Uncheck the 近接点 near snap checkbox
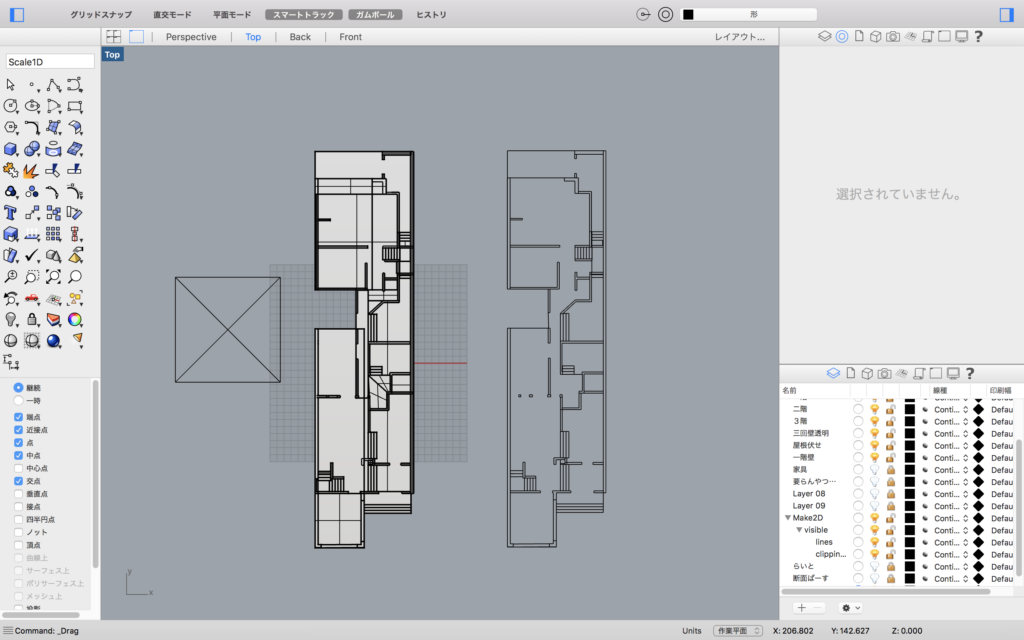 (18, 430)
